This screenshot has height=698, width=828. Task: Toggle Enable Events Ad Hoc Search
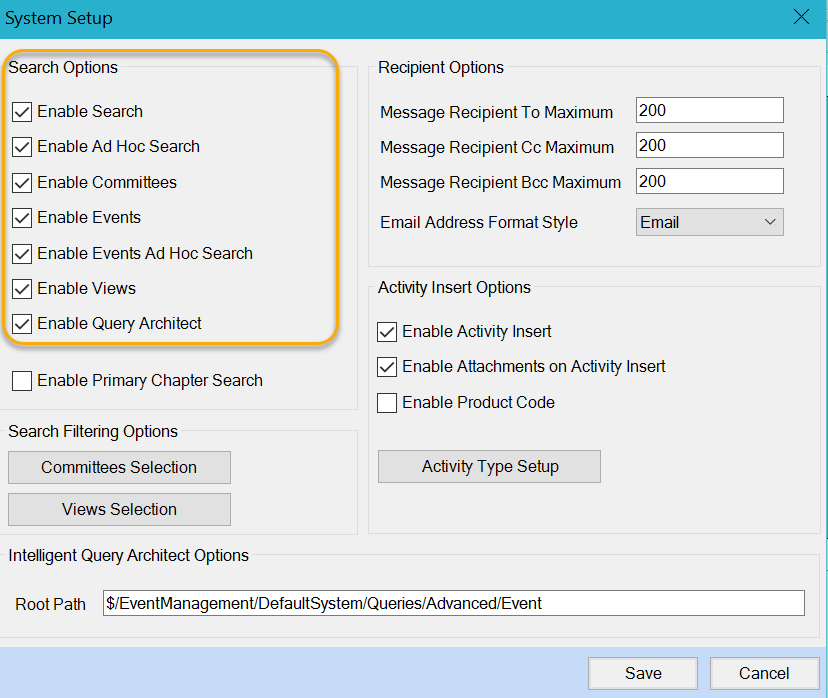22,254
